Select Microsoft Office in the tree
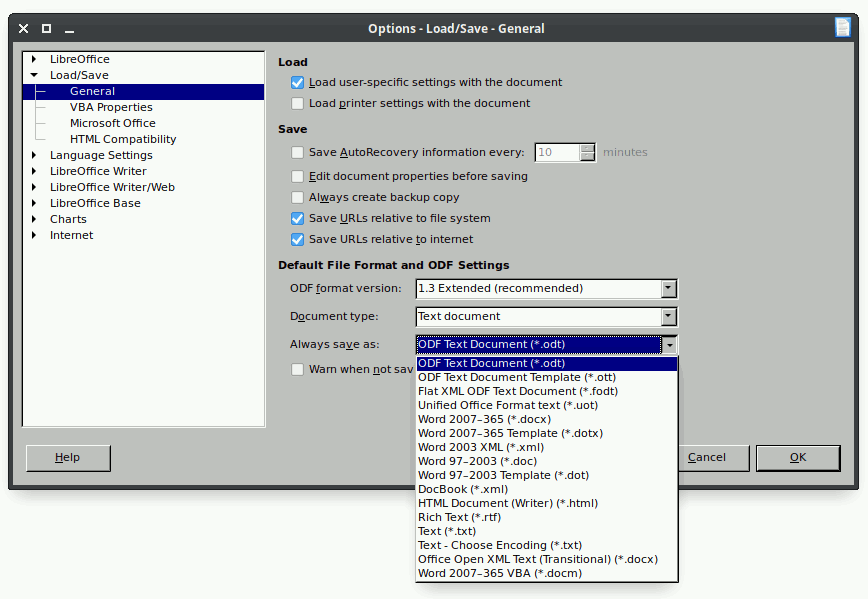The height and width of the screenshot is (599, 868). pyautogui.click(x=112, y=123)
